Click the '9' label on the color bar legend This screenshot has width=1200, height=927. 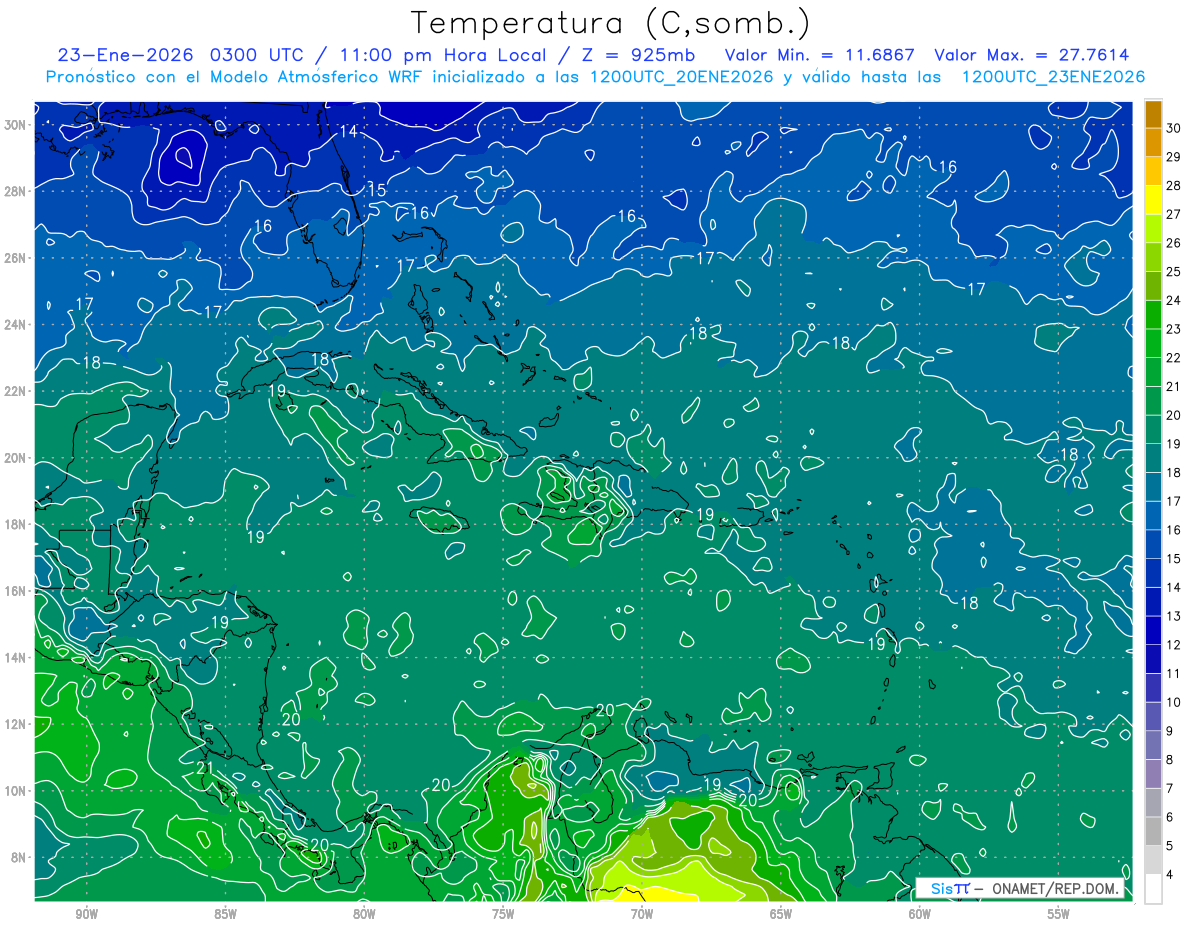1171,731
